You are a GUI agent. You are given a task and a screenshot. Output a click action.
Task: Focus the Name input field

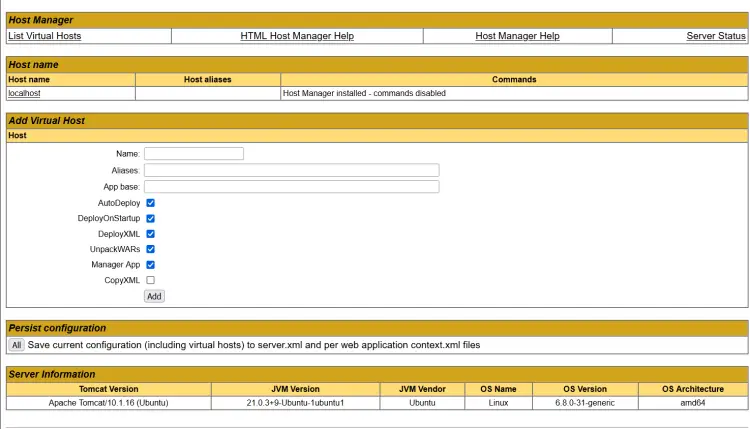(x=194, y=154)
